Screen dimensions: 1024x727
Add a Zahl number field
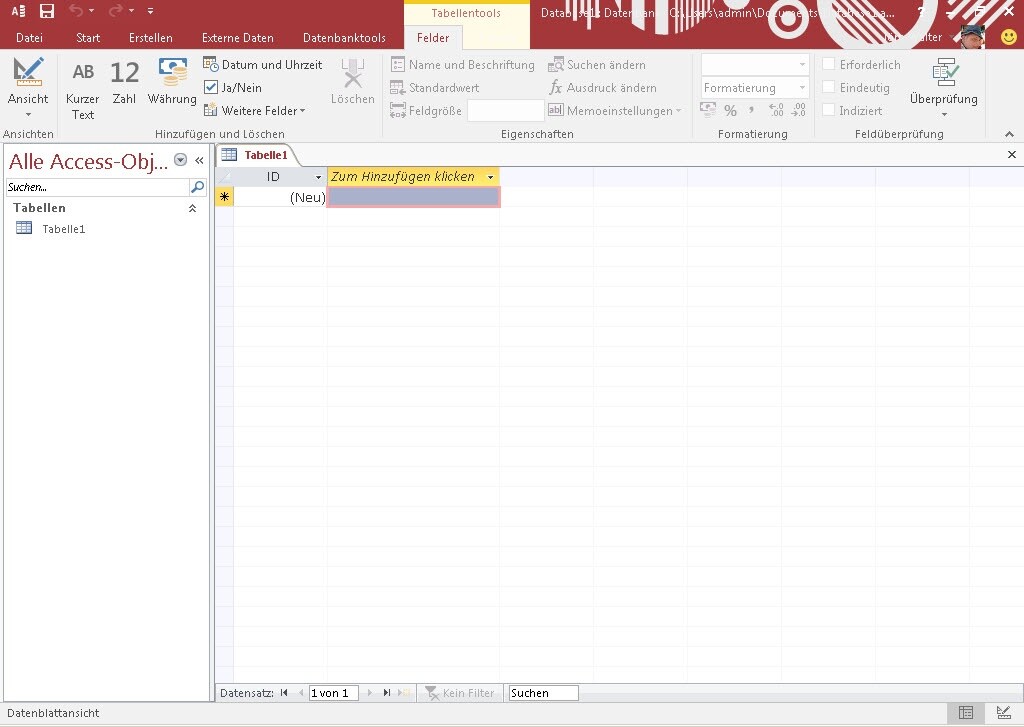point(124,73)
